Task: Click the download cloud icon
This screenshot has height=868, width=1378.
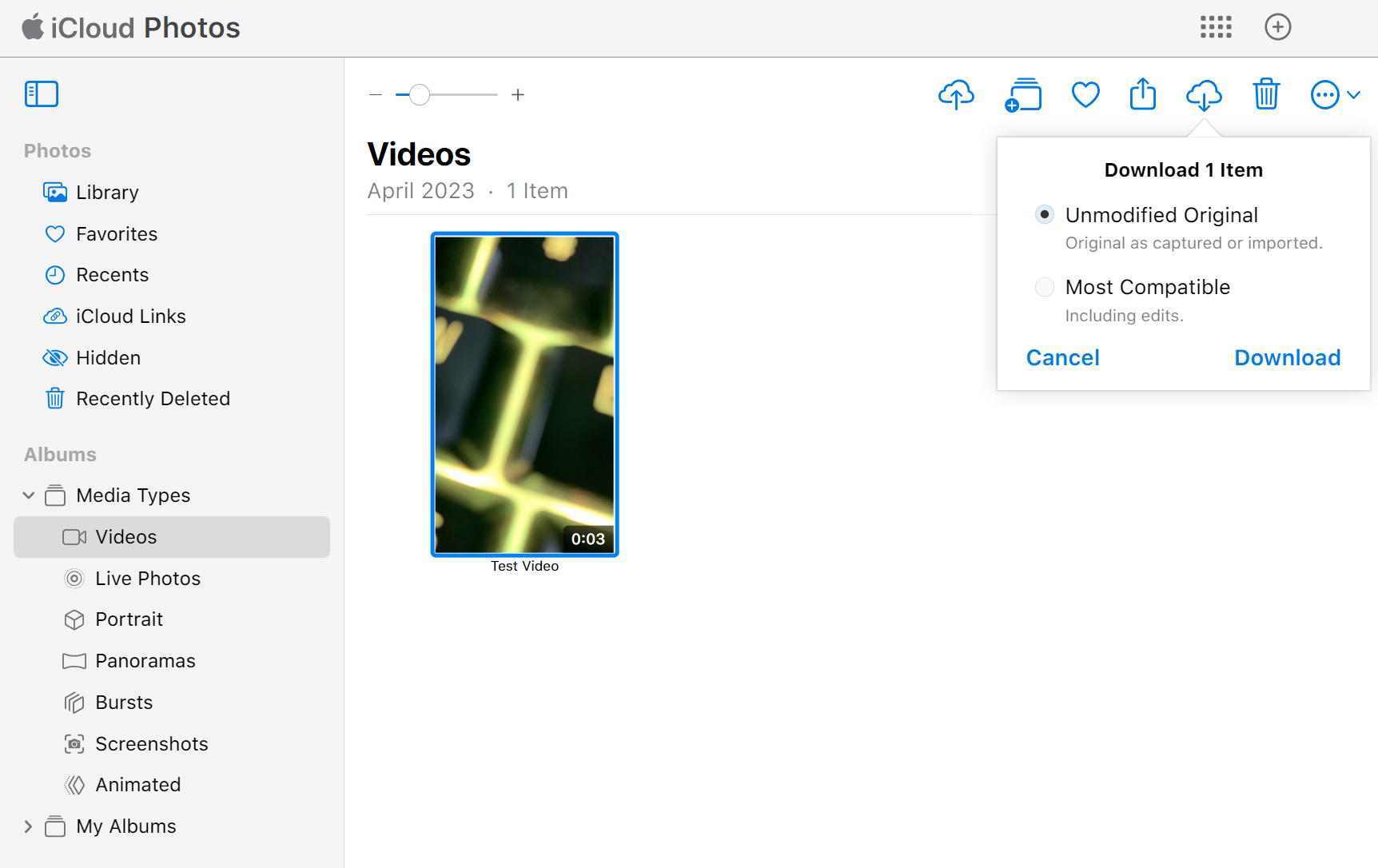Action: click(x=1203, y=94)
